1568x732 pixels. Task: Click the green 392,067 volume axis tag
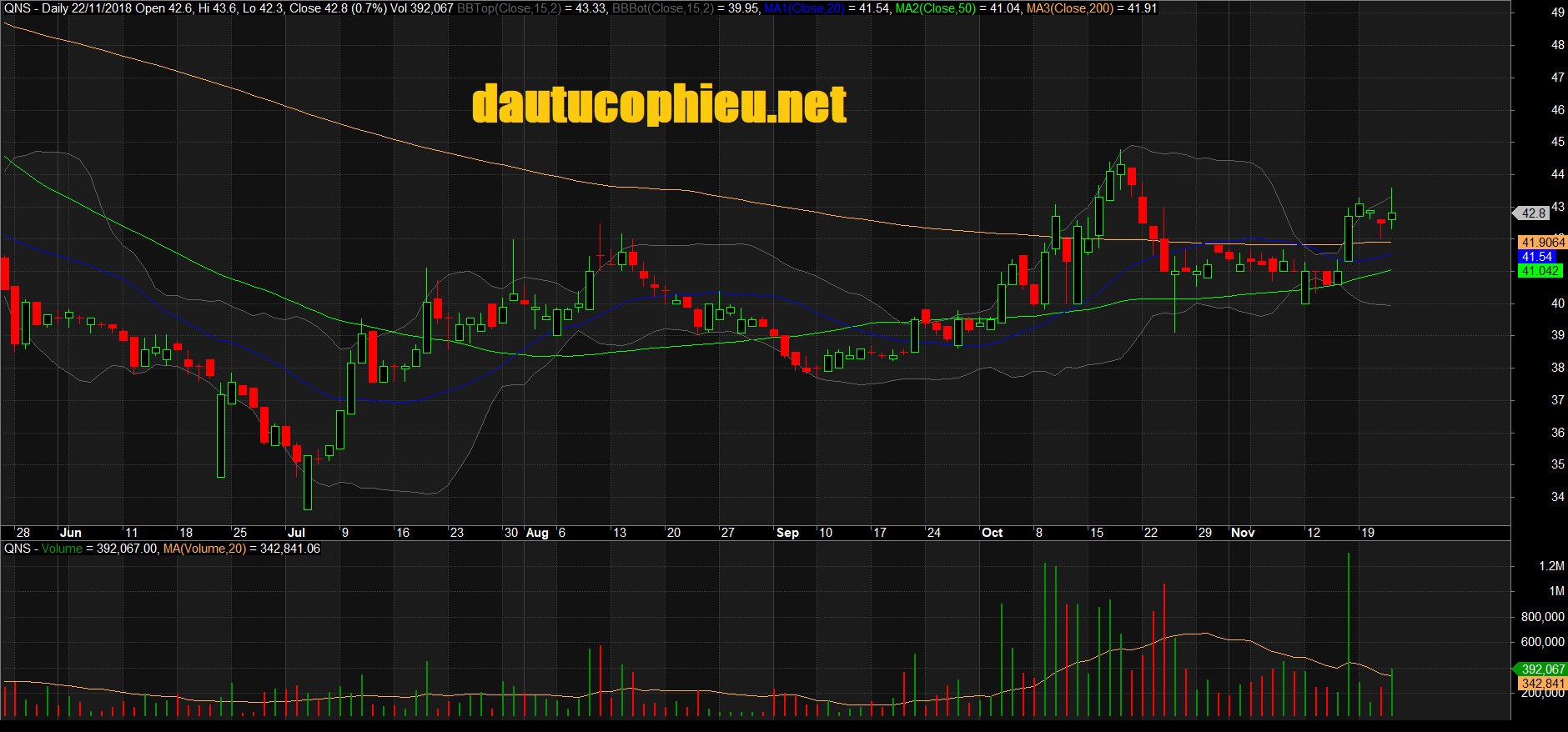(x=1542, y=669)
